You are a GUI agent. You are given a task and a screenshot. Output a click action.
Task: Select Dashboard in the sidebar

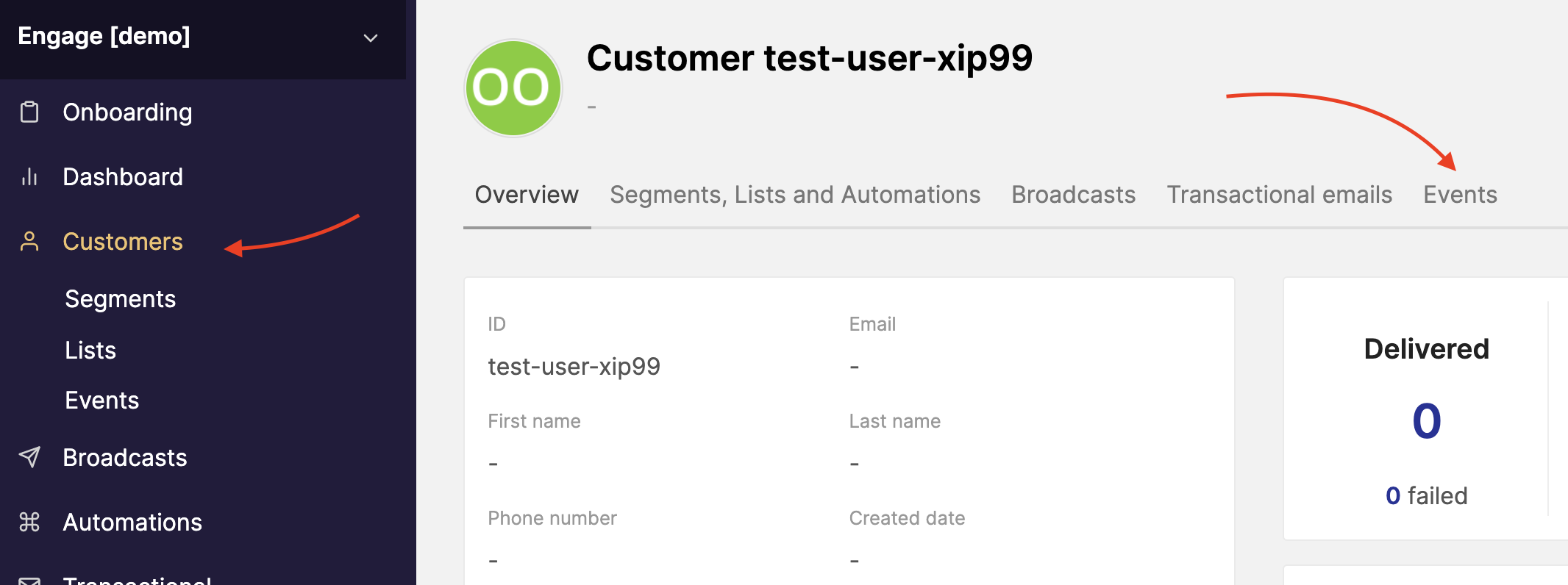click(x=123, y=177)
